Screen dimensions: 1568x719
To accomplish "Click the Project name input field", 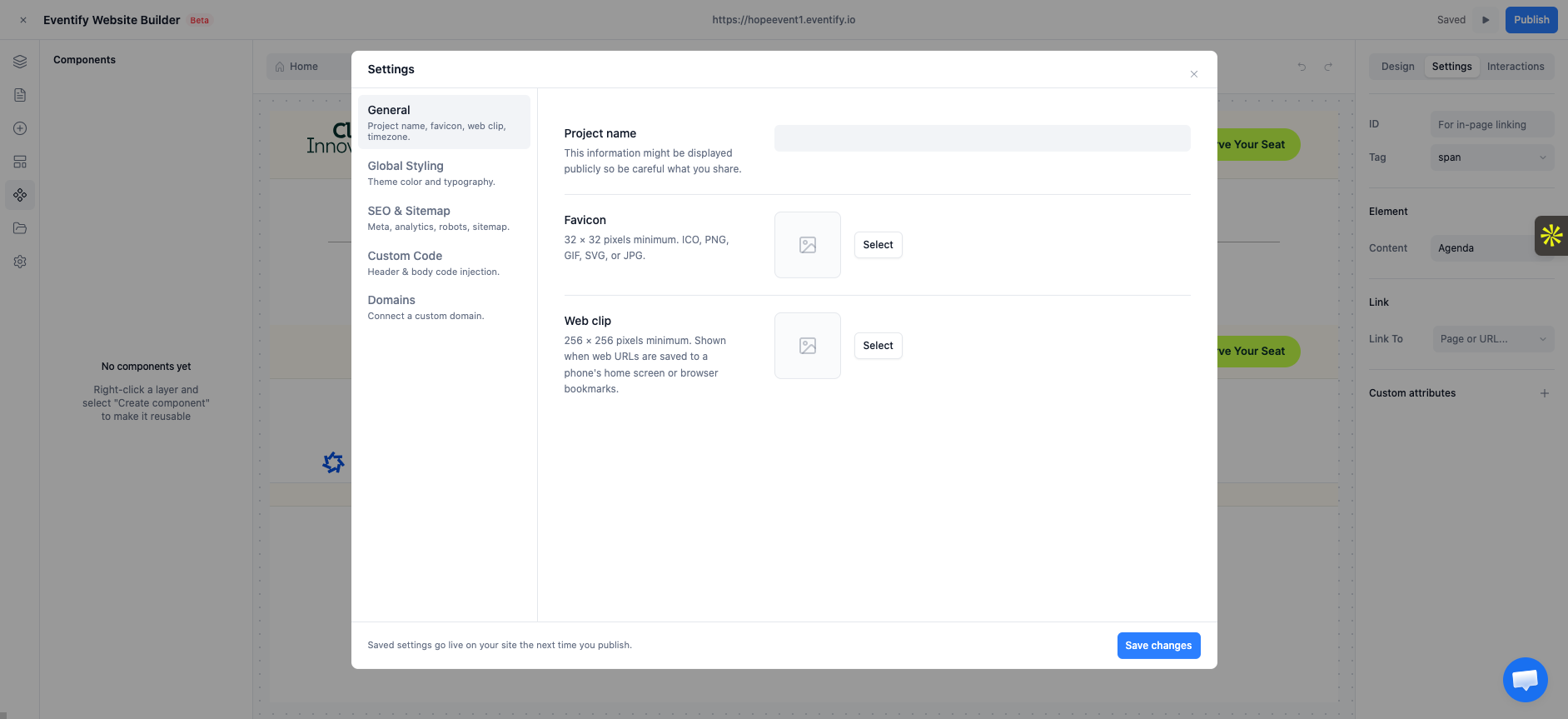I will click(982, 138).
